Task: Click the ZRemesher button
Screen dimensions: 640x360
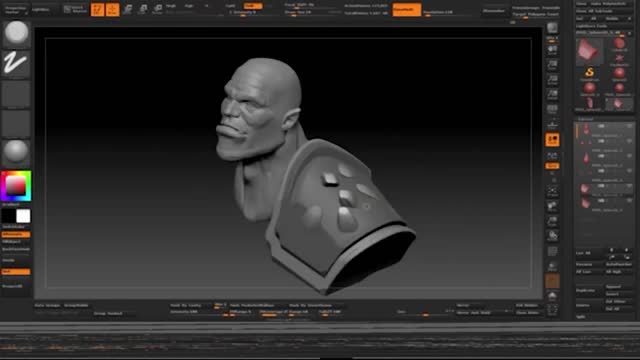Action: [x=493, y=10]
